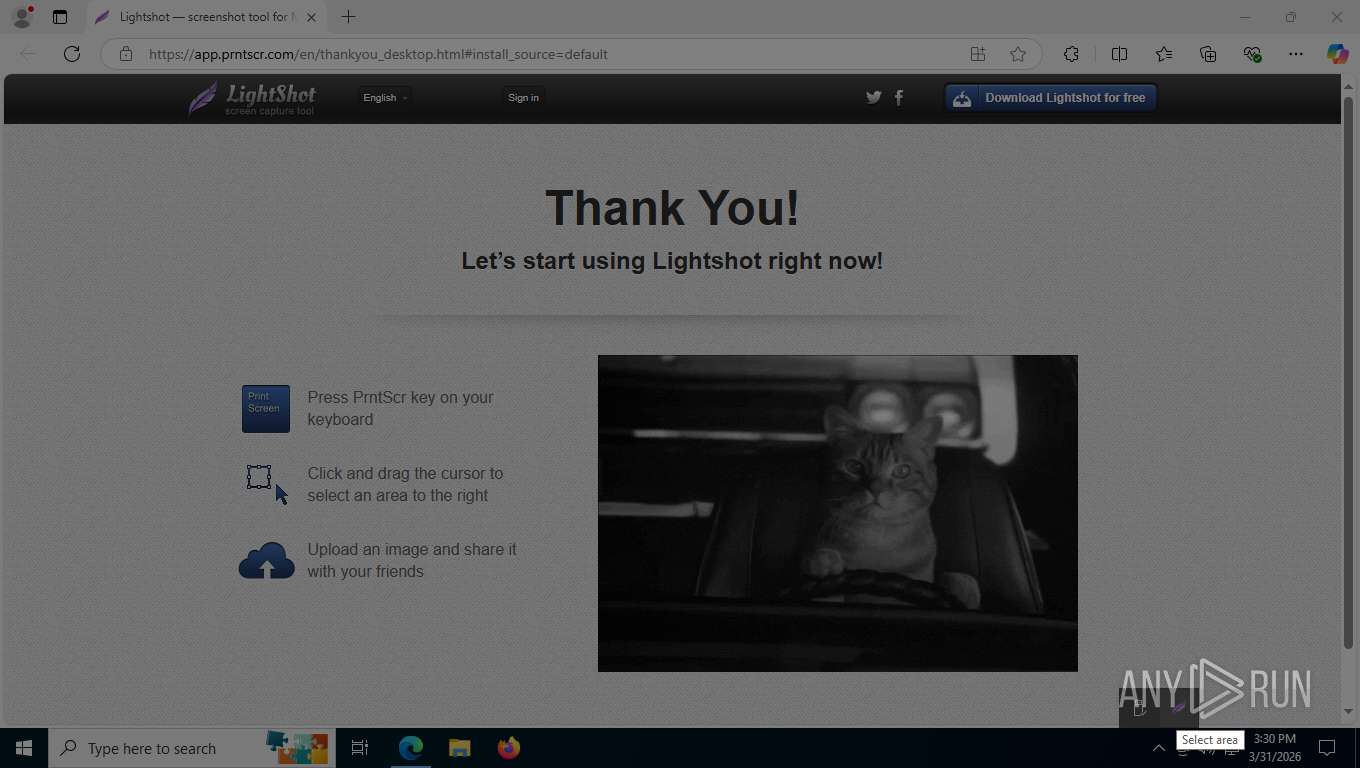Open Browser essentials heart icon
The image size is (1360, 768).
point(1252,54)
